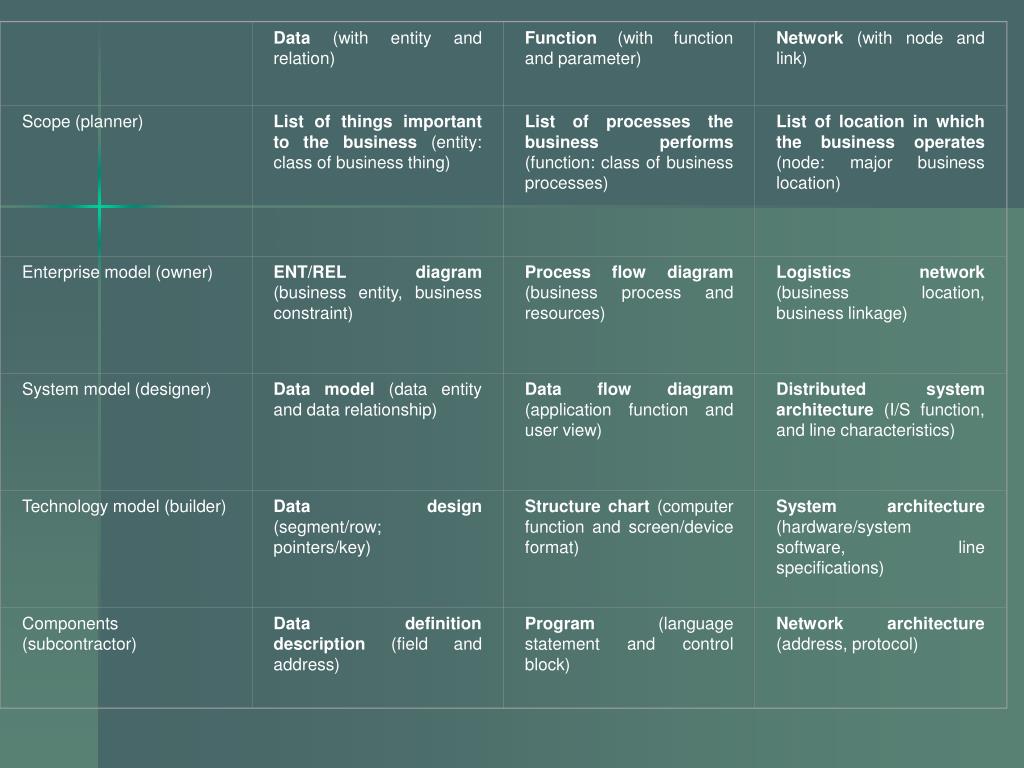The image size is (1024, 768).
Task: Select the Scope (planner) row label
Action: [x=82, y=121]
